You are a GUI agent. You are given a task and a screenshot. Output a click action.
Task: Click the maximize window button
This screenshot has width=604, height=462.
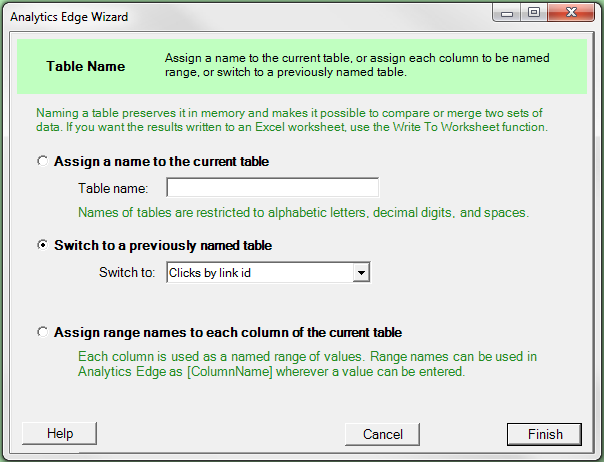click(x=534, y=14)
